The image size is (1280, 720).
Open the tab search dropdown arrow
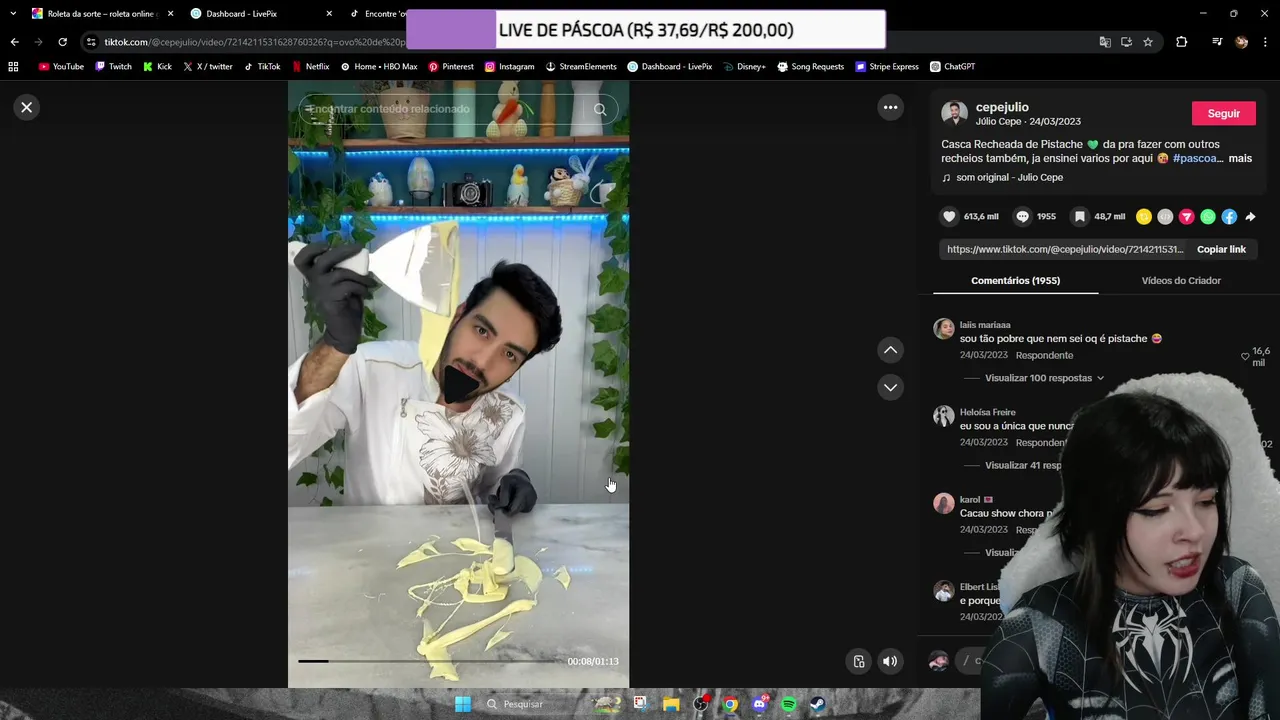point(13,13)
